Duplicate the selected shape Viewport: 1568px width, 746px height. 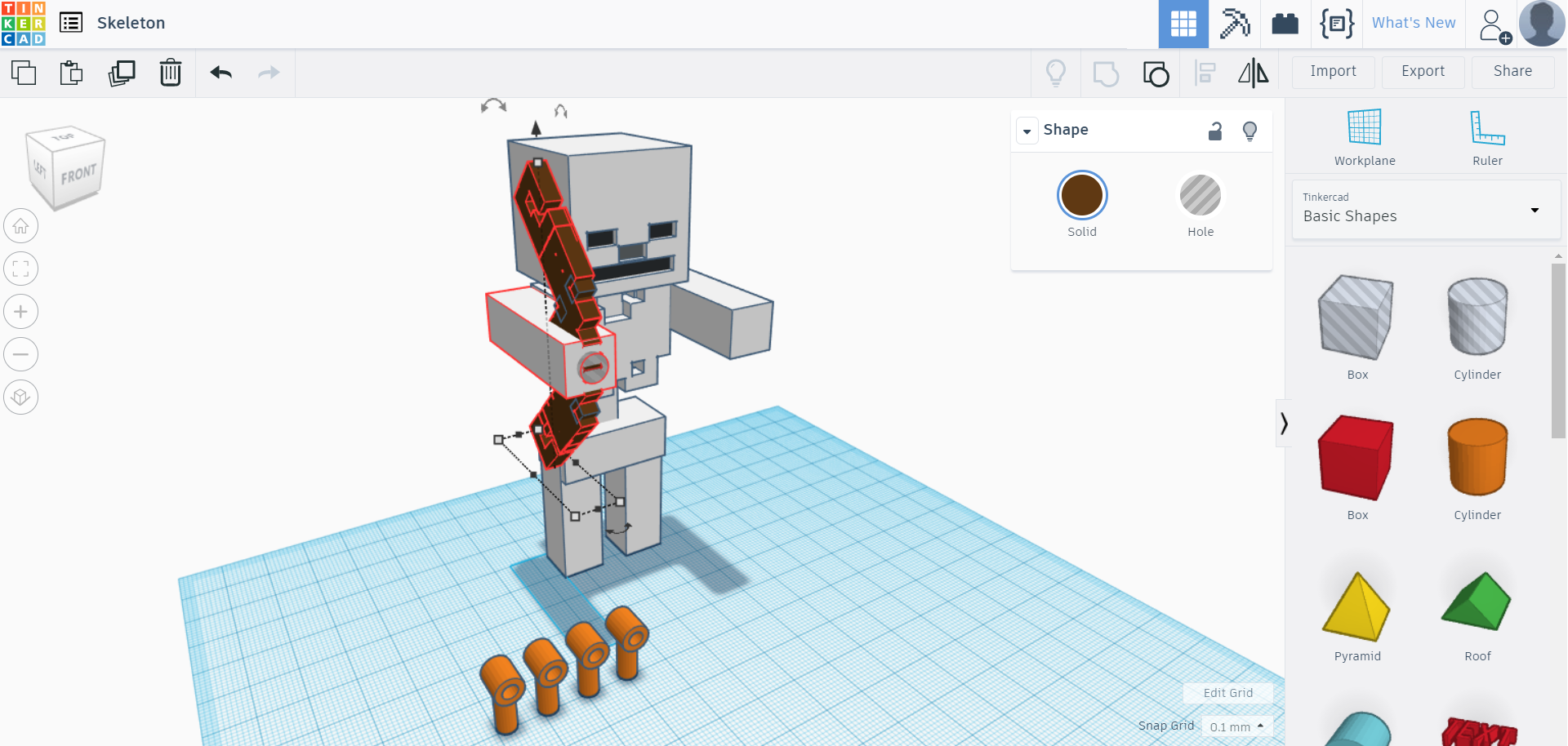[122, 72]
